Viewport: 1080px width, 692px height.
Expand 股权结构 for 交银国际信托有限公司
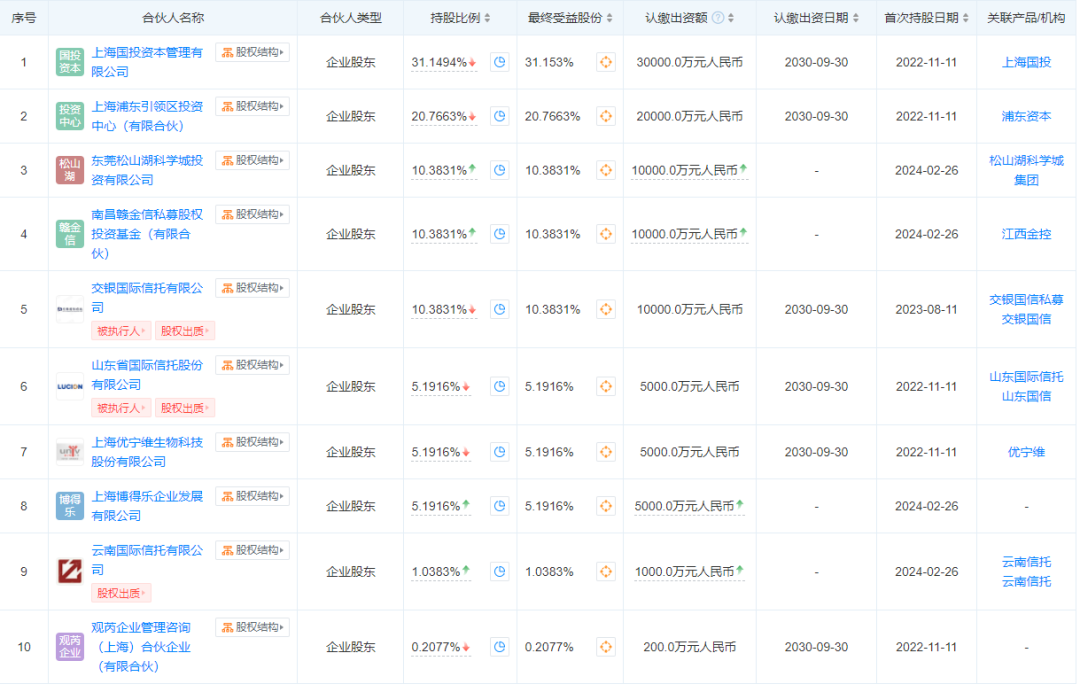click(253, 289)
